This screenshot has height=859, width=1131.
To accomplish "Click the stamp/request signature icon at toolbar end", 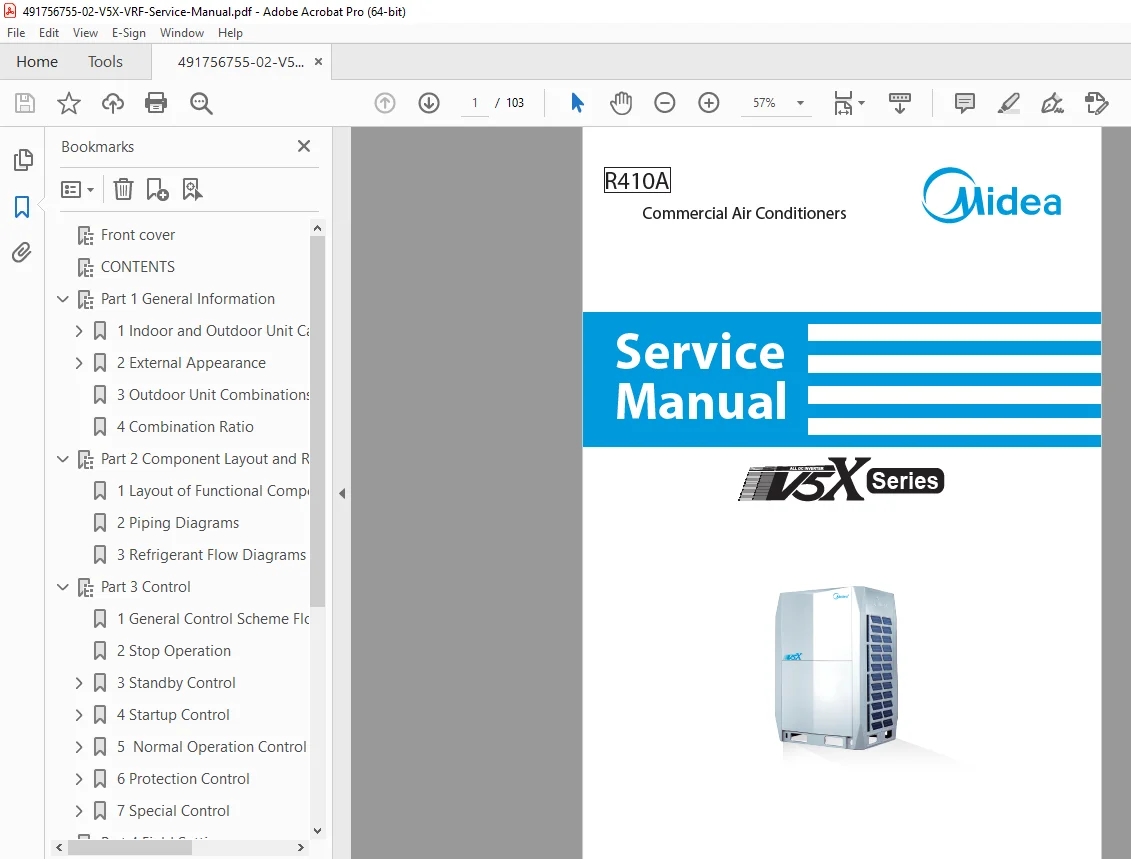I will [1096, 103].
